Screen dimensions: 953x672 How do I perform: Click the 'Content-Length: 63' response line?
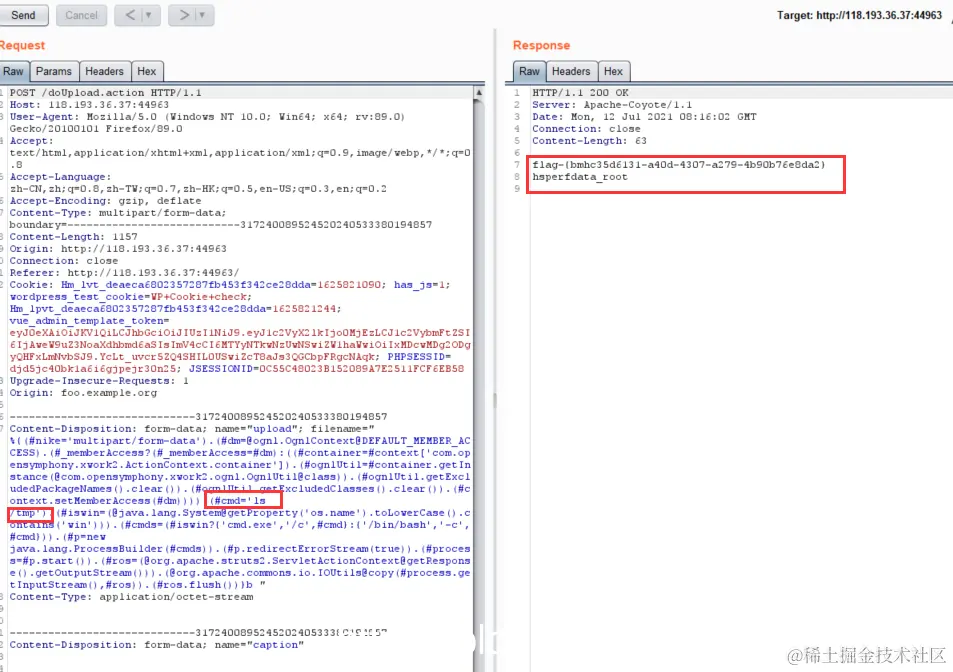point(589,141)
